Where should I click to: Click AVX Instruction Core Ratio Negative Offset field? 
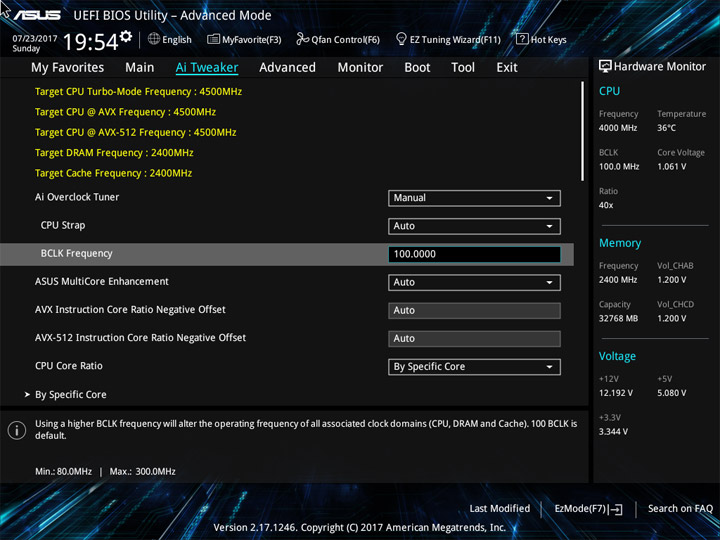point(474,310)
